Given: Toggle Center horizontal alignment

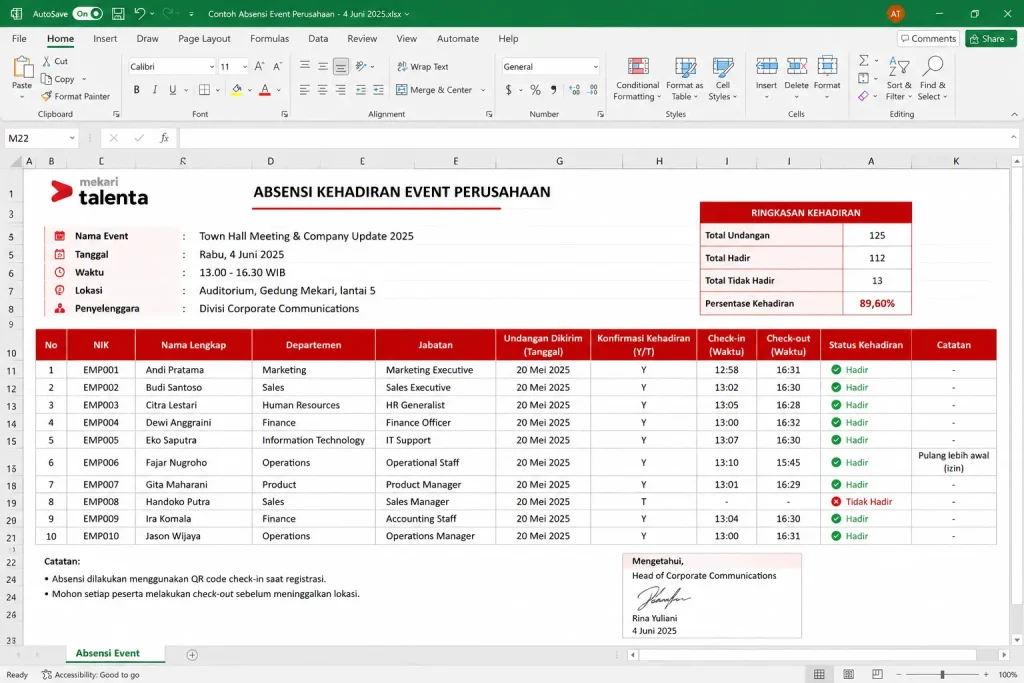Looking at the screenshot, I should click(x=323, y=90).
